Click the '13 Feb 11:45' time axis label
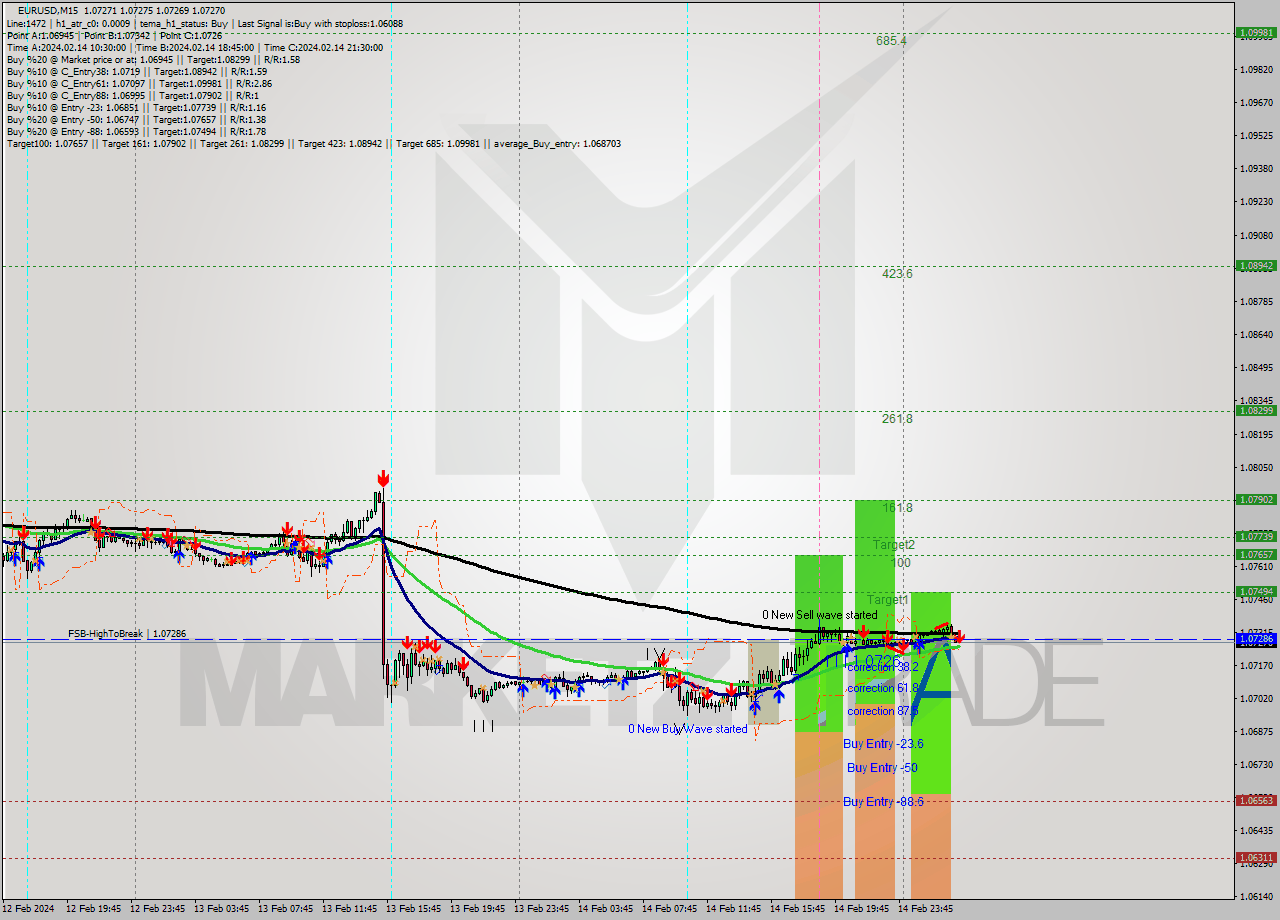This screenshot has height=920, width=1280. (x=349, y=909)
